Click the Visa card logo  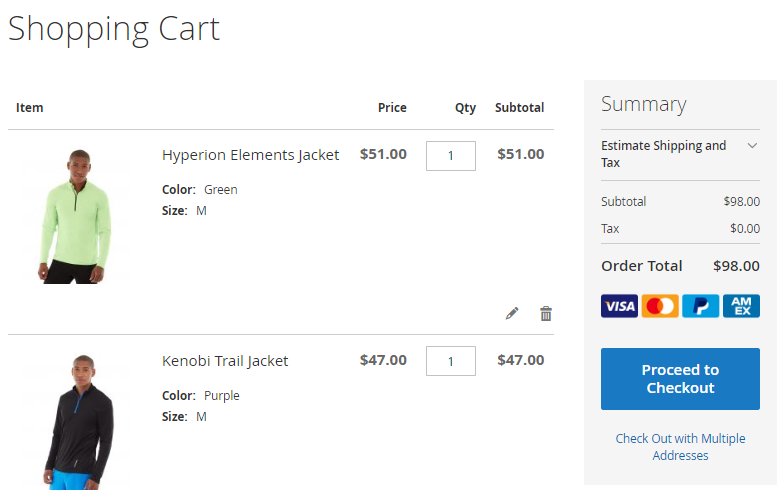[x=619, y=306]
